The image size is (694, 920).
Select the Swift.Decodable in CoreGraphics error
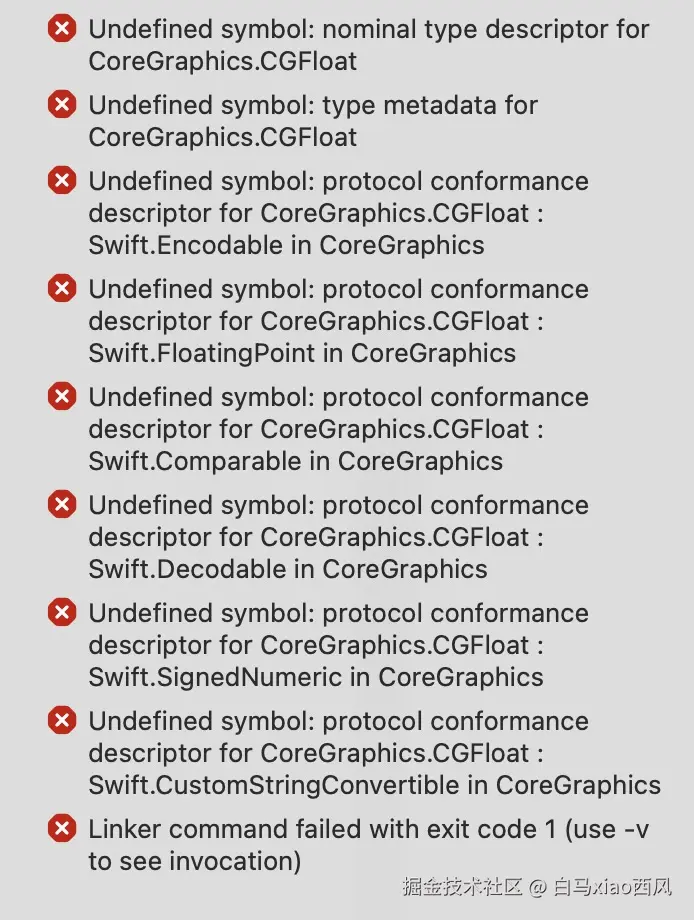338,537
